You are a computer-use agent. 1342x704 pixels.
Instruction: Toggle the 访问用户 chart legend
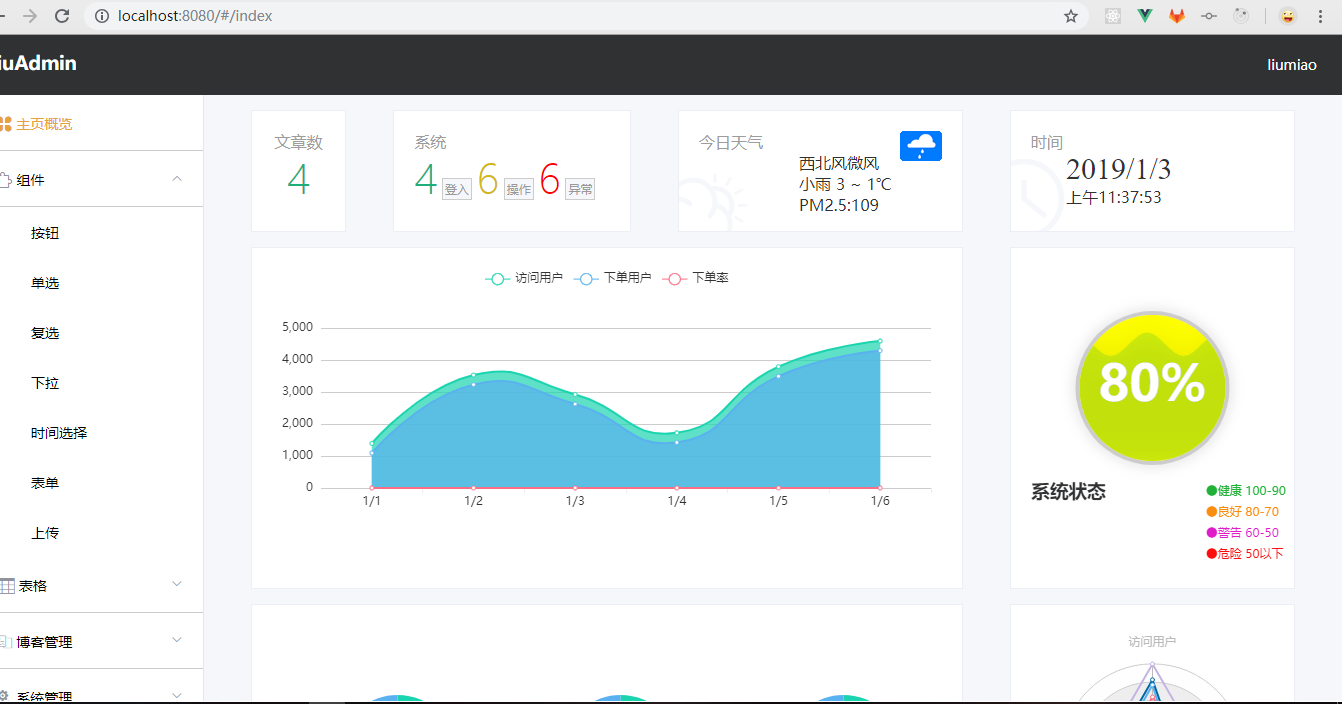(x=524, y=278)
